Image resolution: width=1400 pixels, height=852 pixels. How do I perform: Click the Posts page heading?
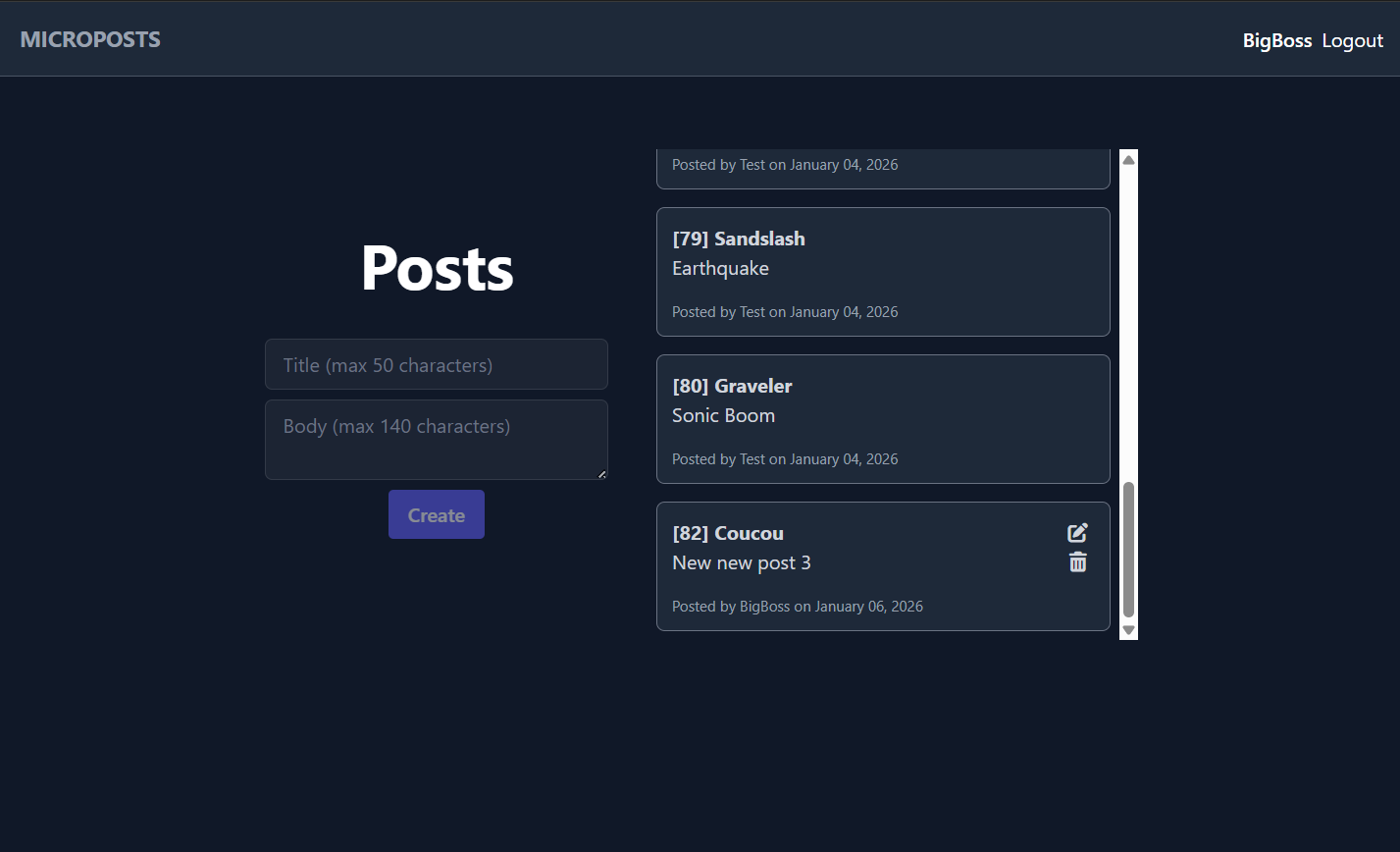click(436, 268)
